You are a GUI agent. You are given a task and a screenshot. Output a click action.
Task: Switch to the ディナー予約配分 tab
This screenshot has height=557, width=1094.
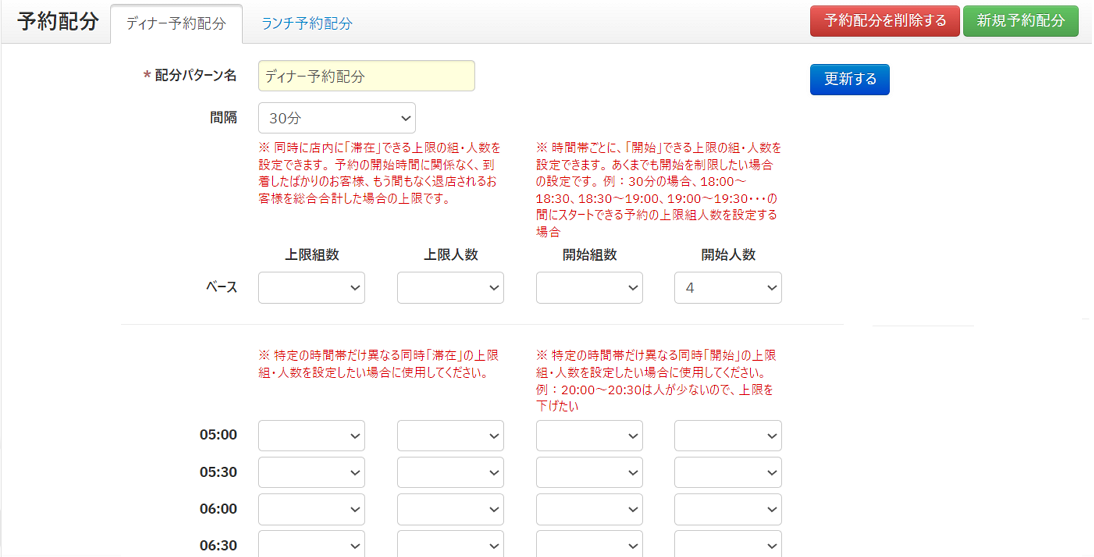coord(176,23)
